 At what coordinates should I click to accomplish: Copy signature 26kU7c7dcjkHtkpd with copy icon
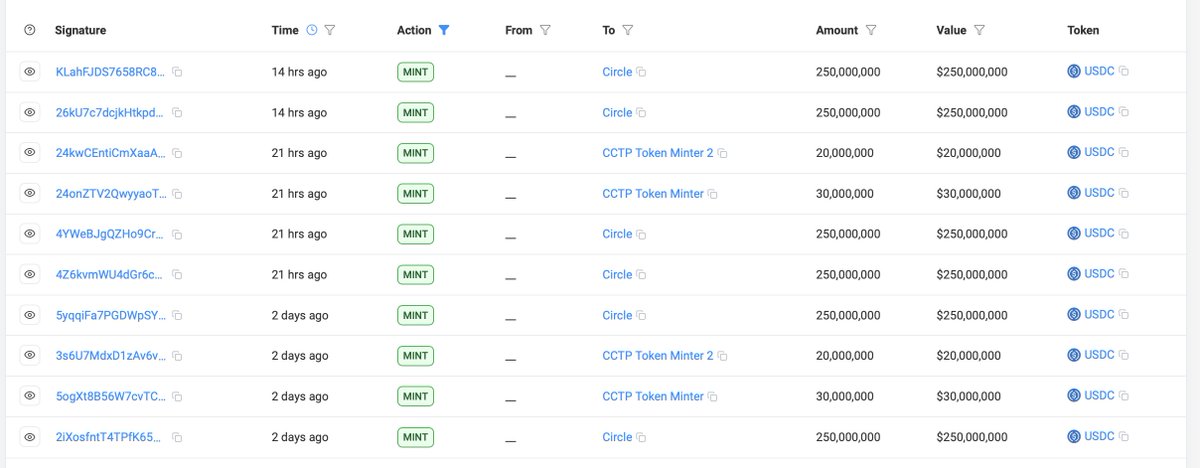click(177, 113)
